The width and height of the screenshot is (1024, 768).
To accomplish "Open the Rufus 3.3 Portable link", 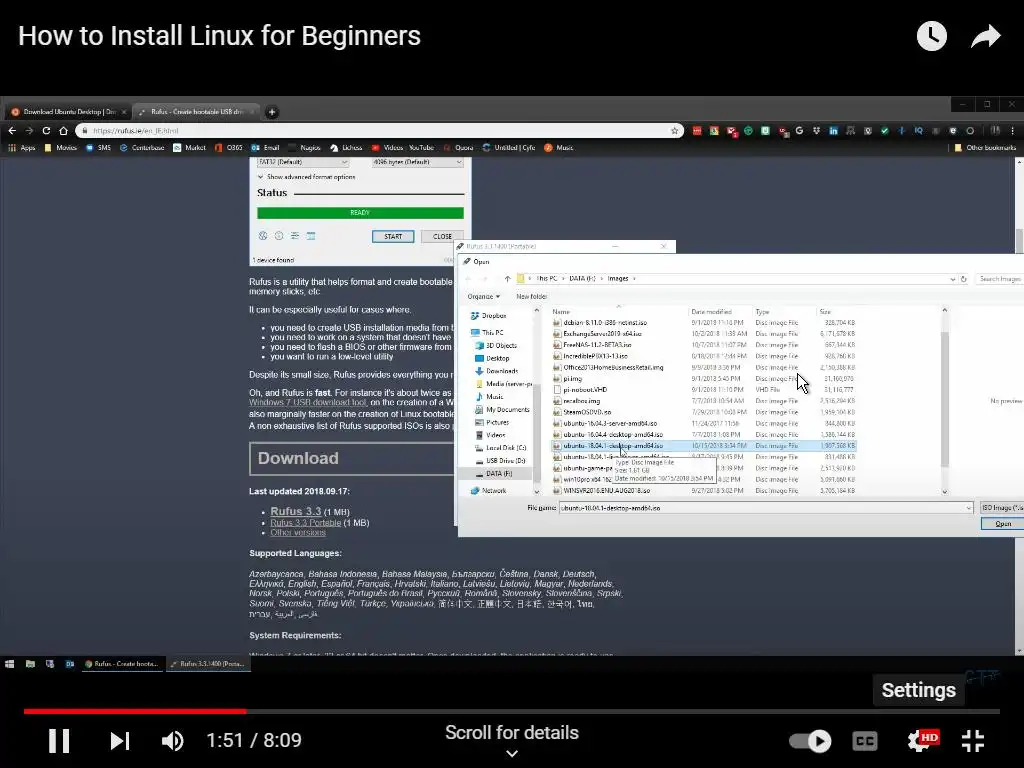I will click(x=306, y=522).
